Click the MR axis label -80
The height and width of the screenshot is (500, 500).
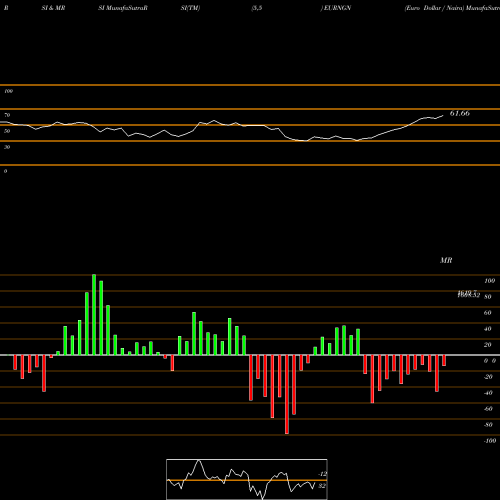coord(488,425)
